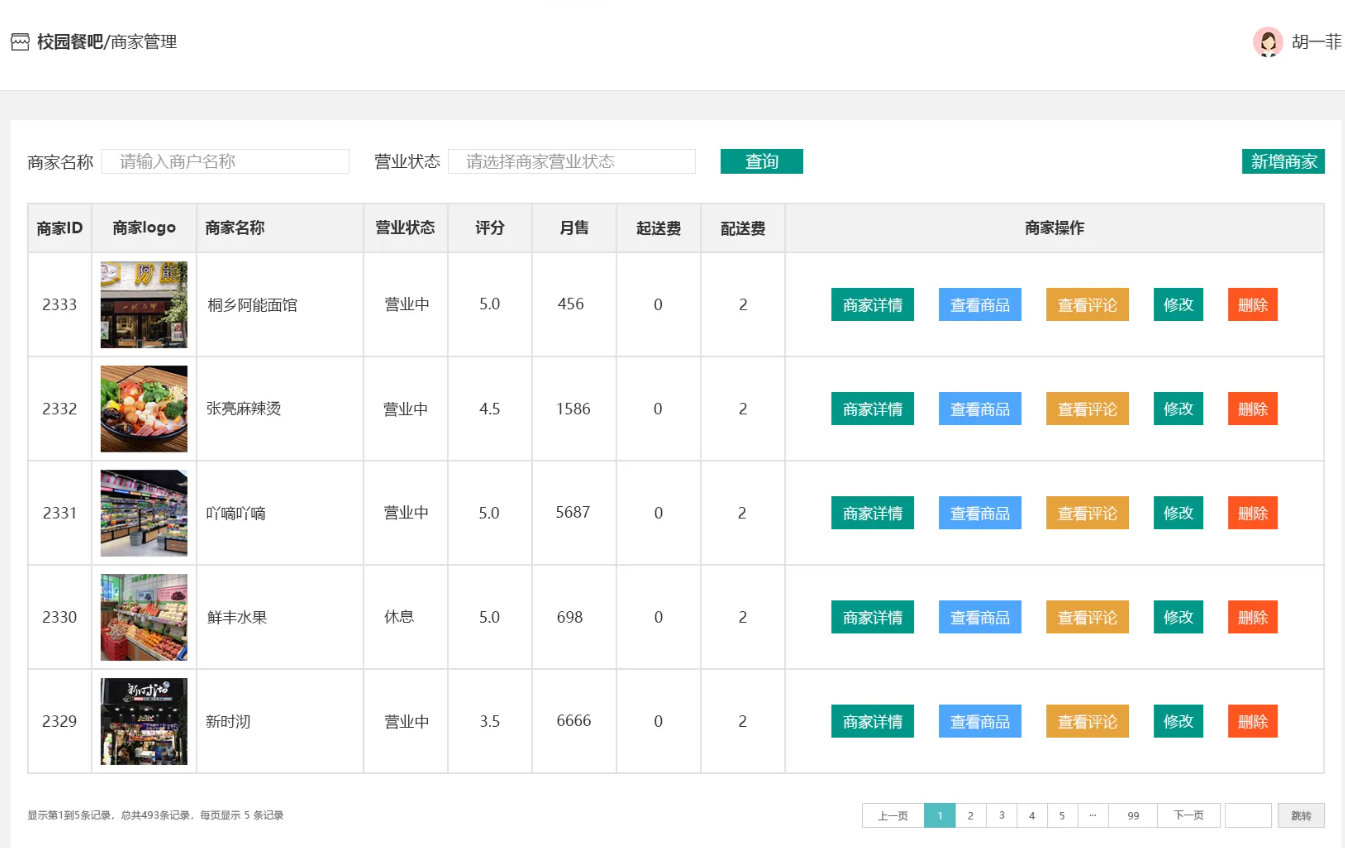
Task: View 商家详情 for 张亮麻辣烫
Action: 872,409
